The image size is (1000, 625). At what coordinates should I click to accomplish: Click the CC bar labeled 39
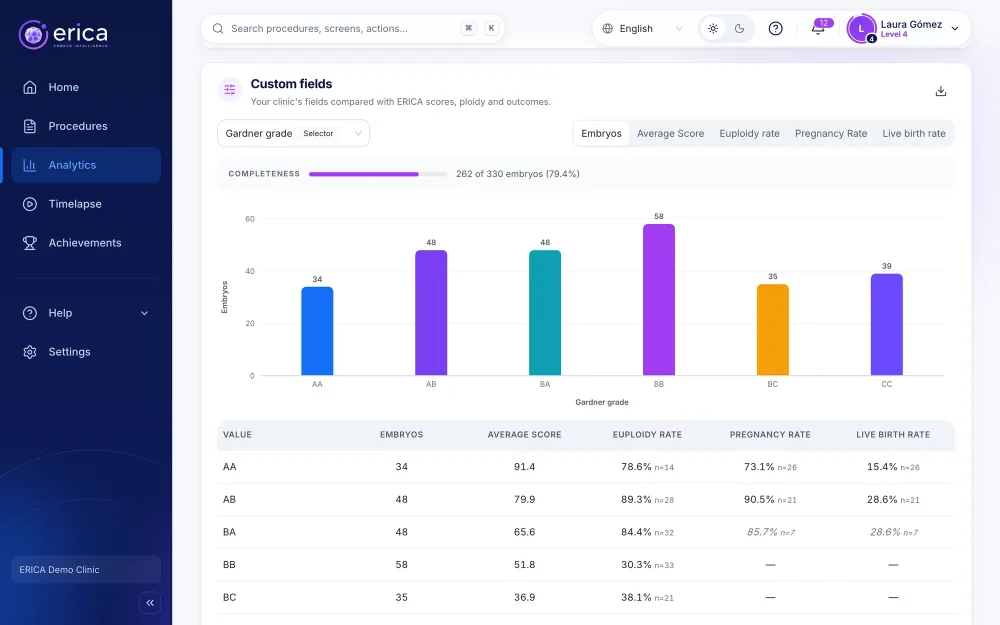click(887, 325)
